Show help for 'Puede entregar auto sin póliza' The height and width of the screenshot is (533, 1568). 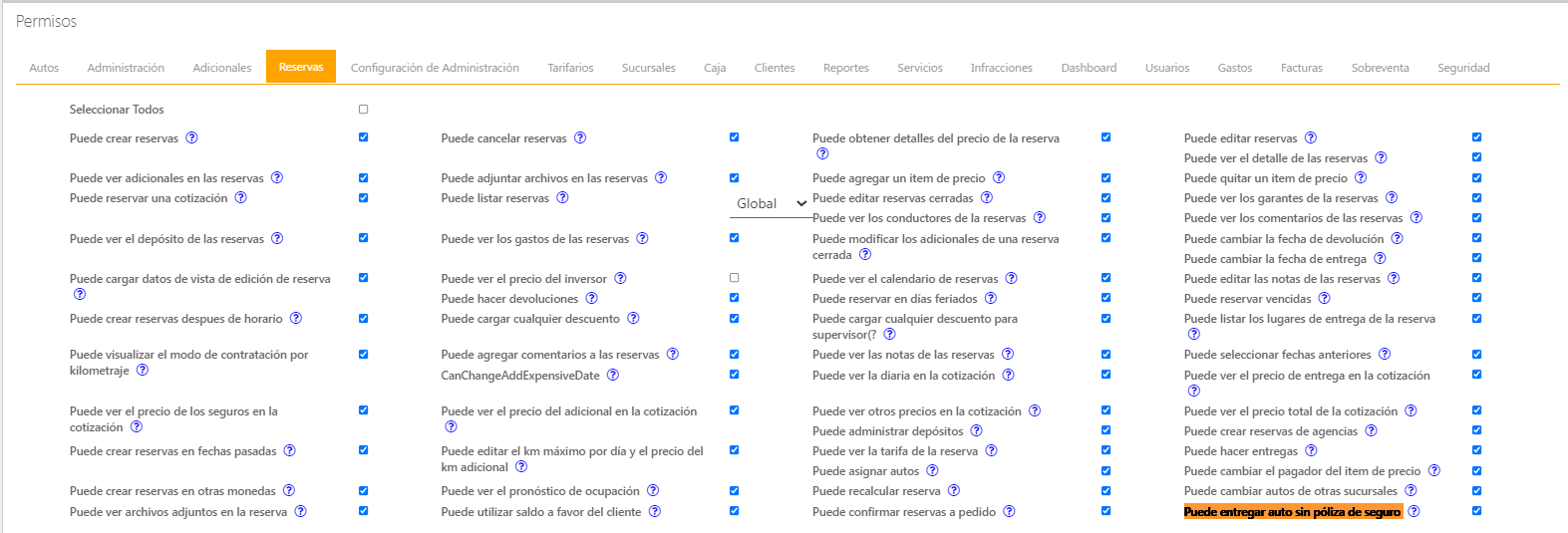tap(1413, 512)
